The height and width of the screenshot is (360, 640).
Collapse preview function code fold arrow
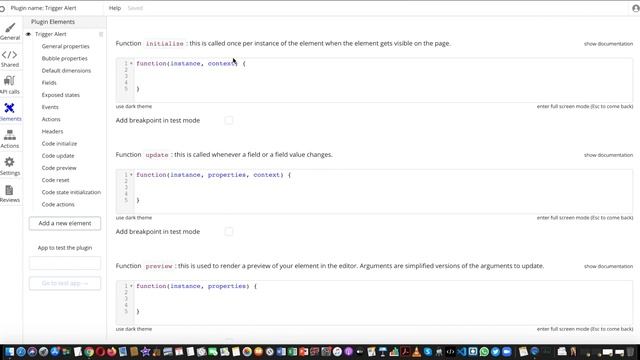tap(131, 286)
